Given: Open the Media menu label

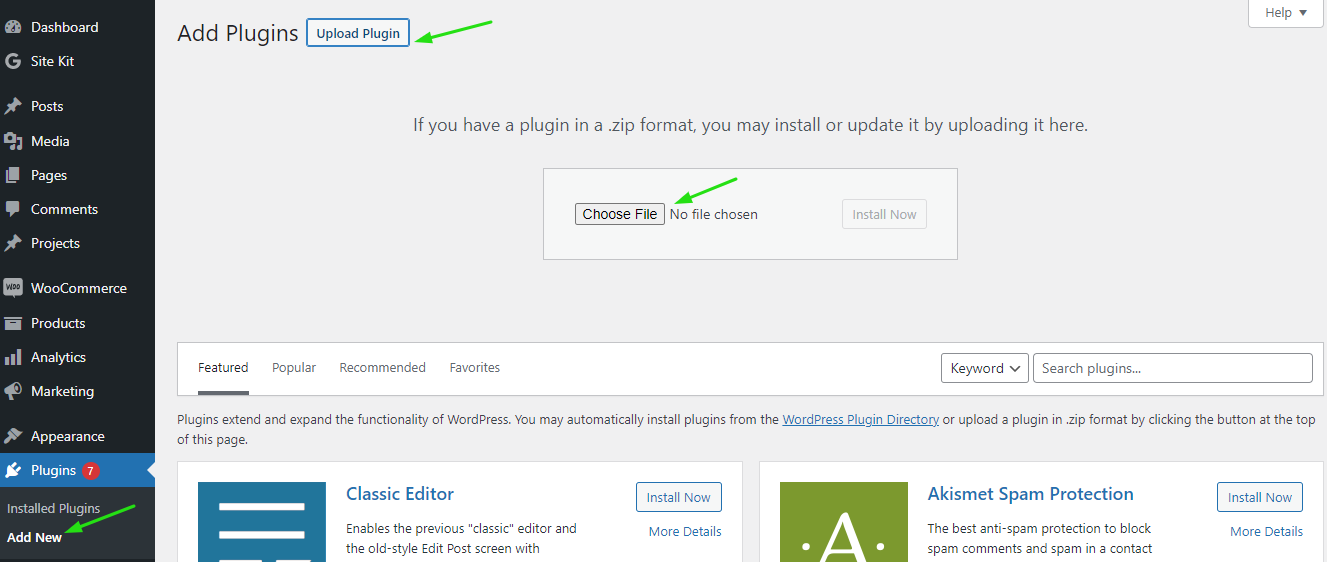Looking at the screenshot, I should (x=50, y=141).
